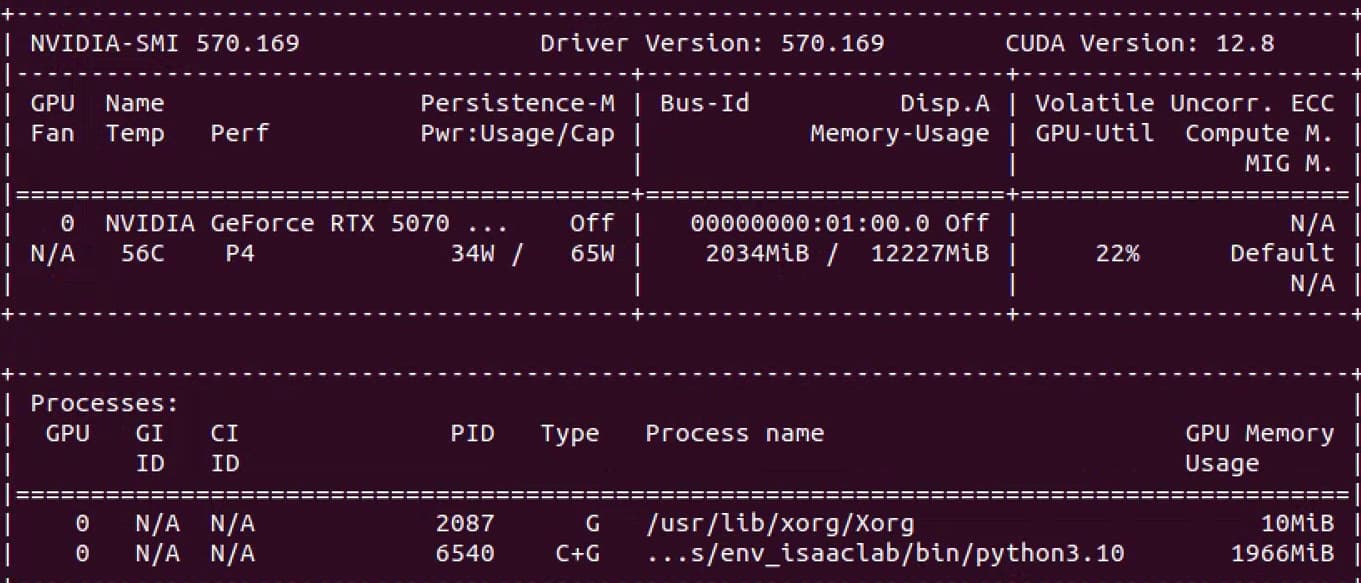This screenshot has width=1361, height=583.
Task: Click the 'Bus-Id' column header
Action: coord(705,103)
